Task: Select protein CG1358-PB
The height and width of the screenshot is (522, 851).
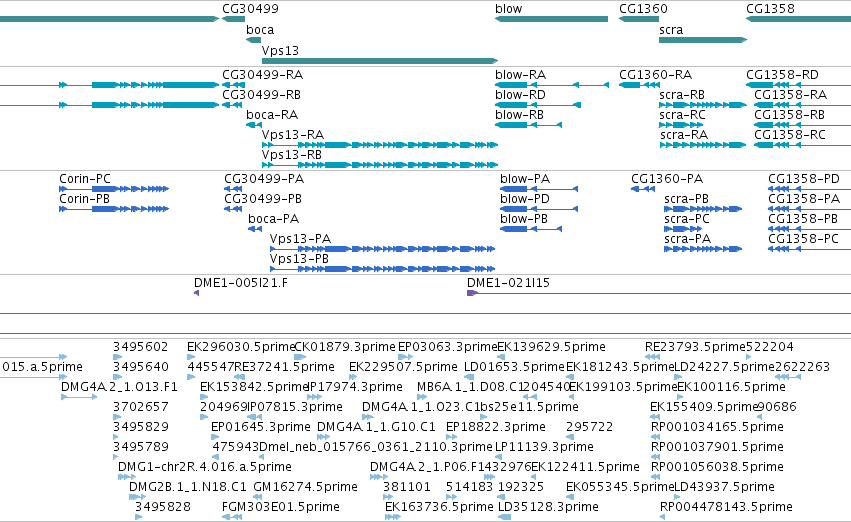Action: tap(809, 229)
